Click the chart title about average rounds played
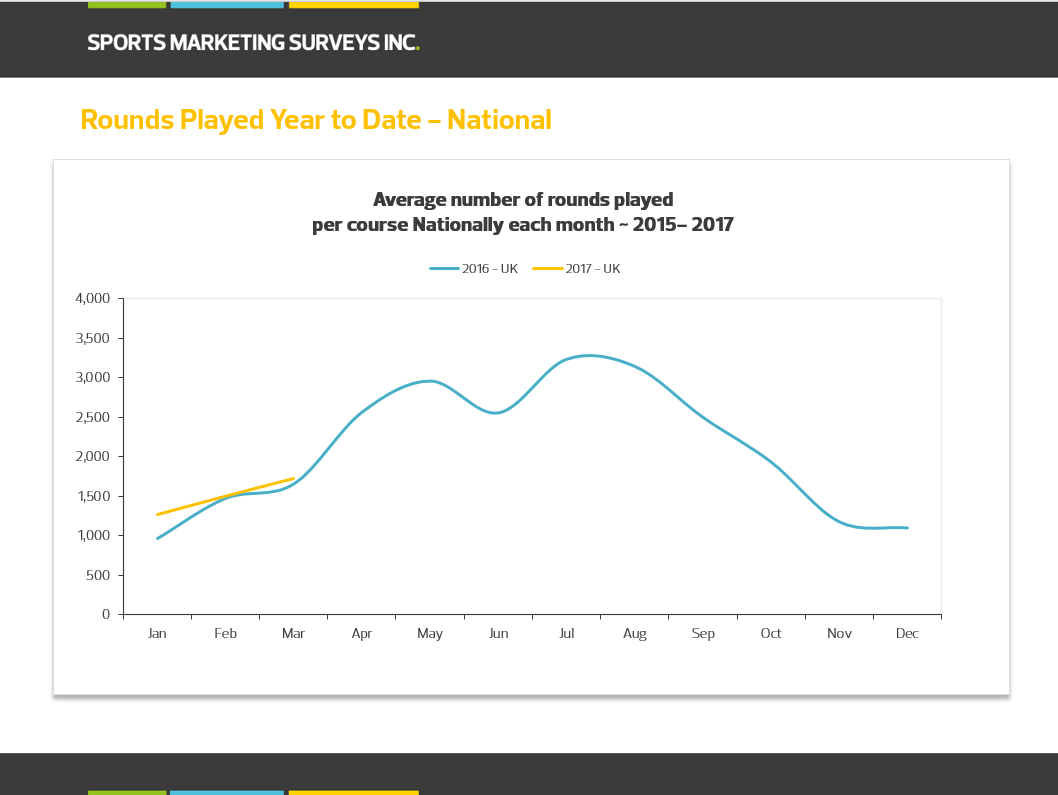This screenshot has height=795, width=1058. click(522, 212)
